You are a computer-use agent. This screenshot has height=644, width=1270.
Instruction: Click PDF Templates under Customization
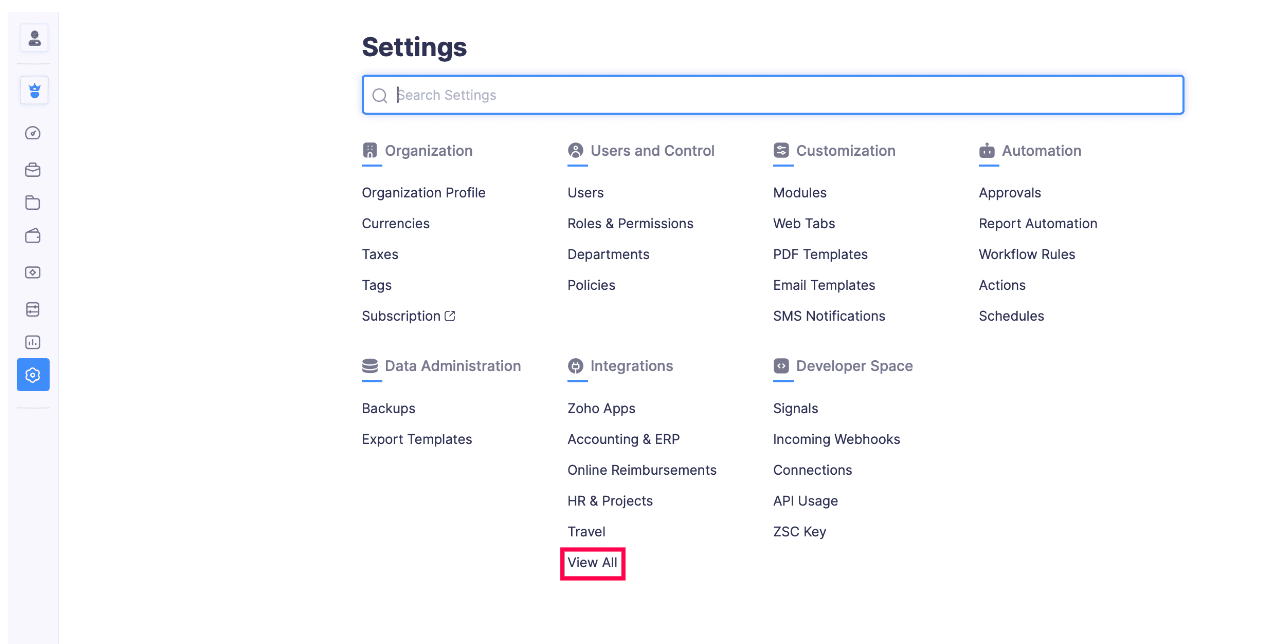click(x=820, y=254)
